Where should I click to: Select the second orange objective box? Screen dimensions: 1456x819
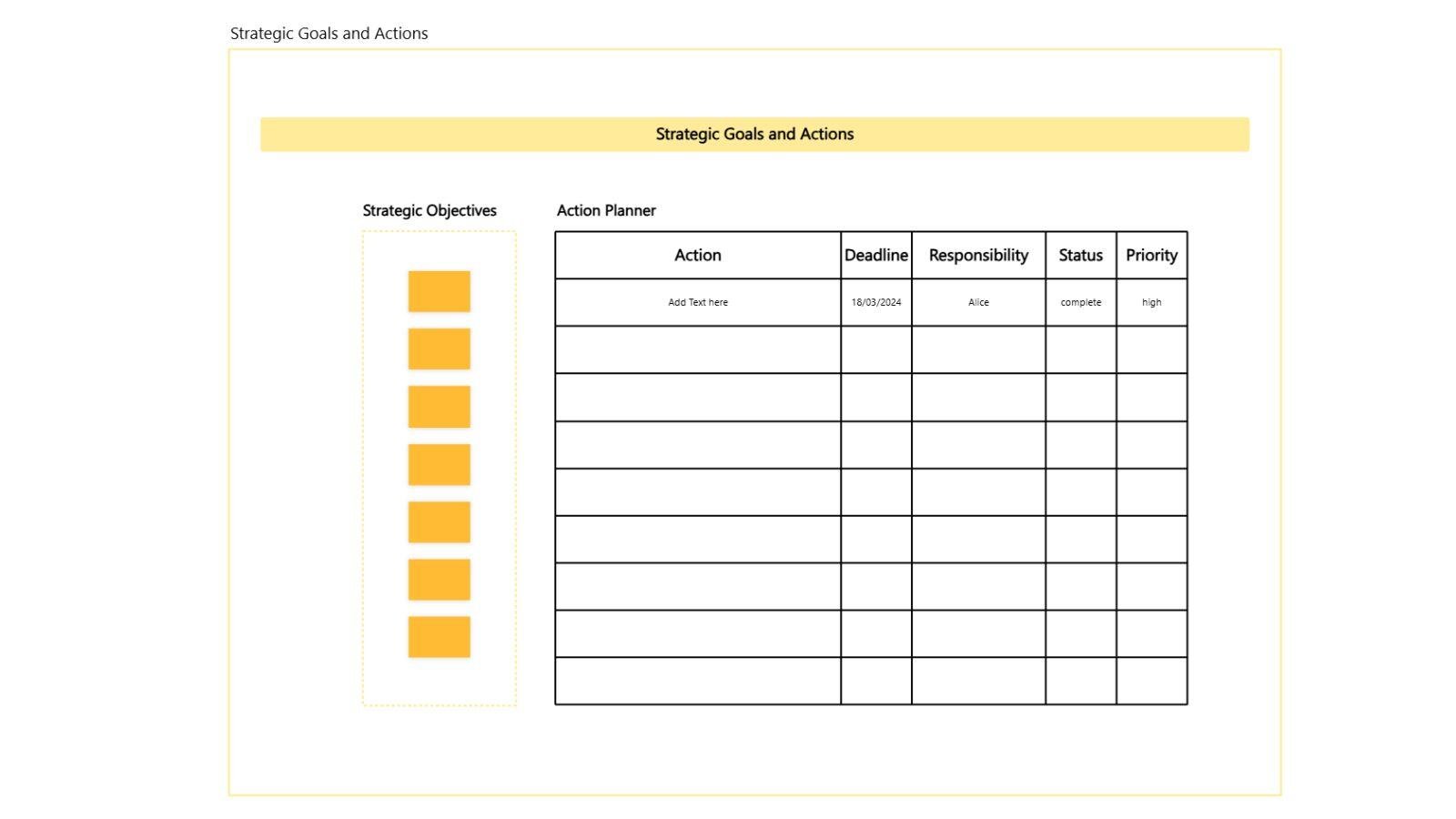click(438, 349)
